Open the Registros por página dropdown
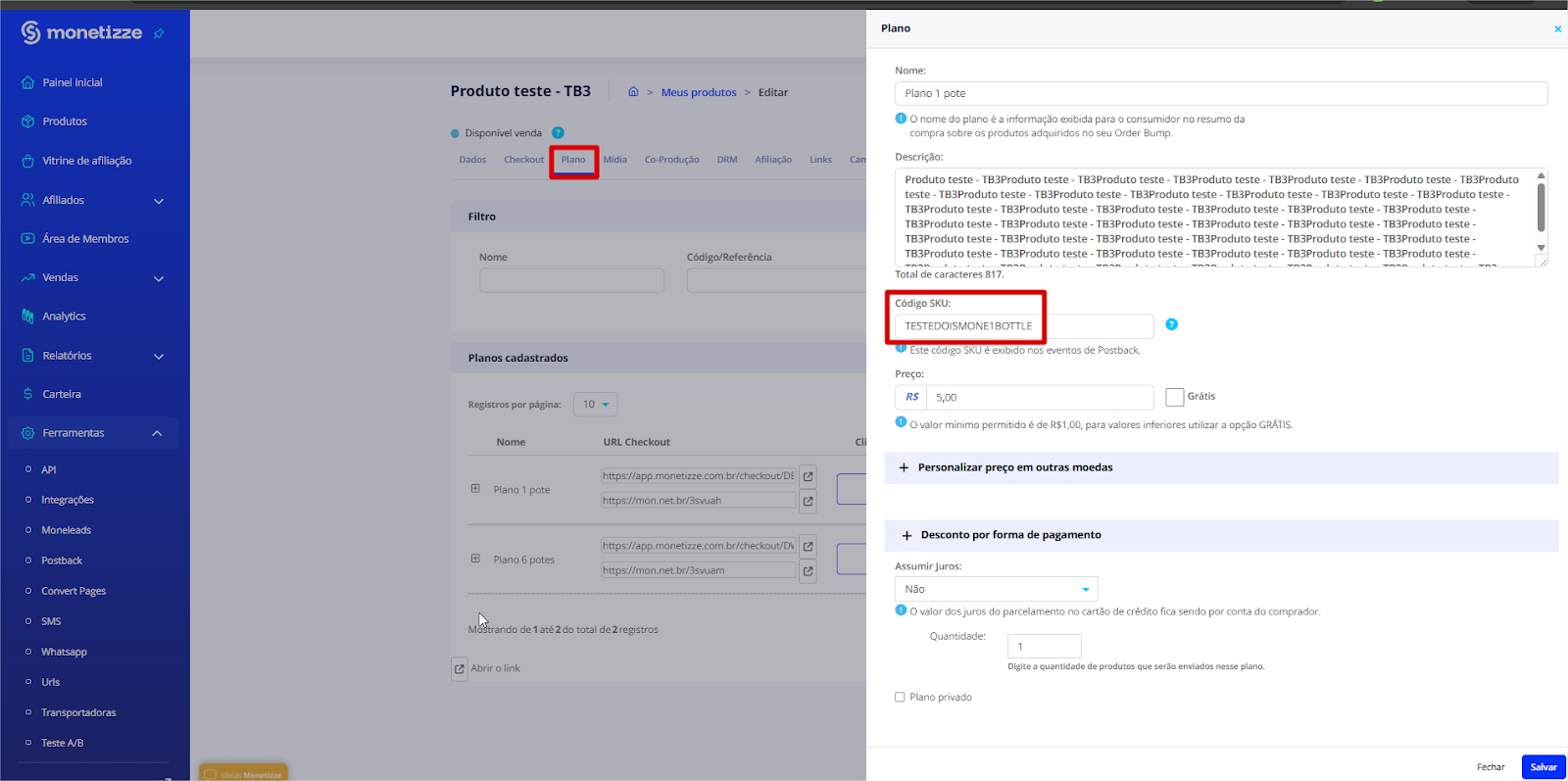The height and width of the screenshot is (781, 1568). pyautogui.click(x=595, y=405)
